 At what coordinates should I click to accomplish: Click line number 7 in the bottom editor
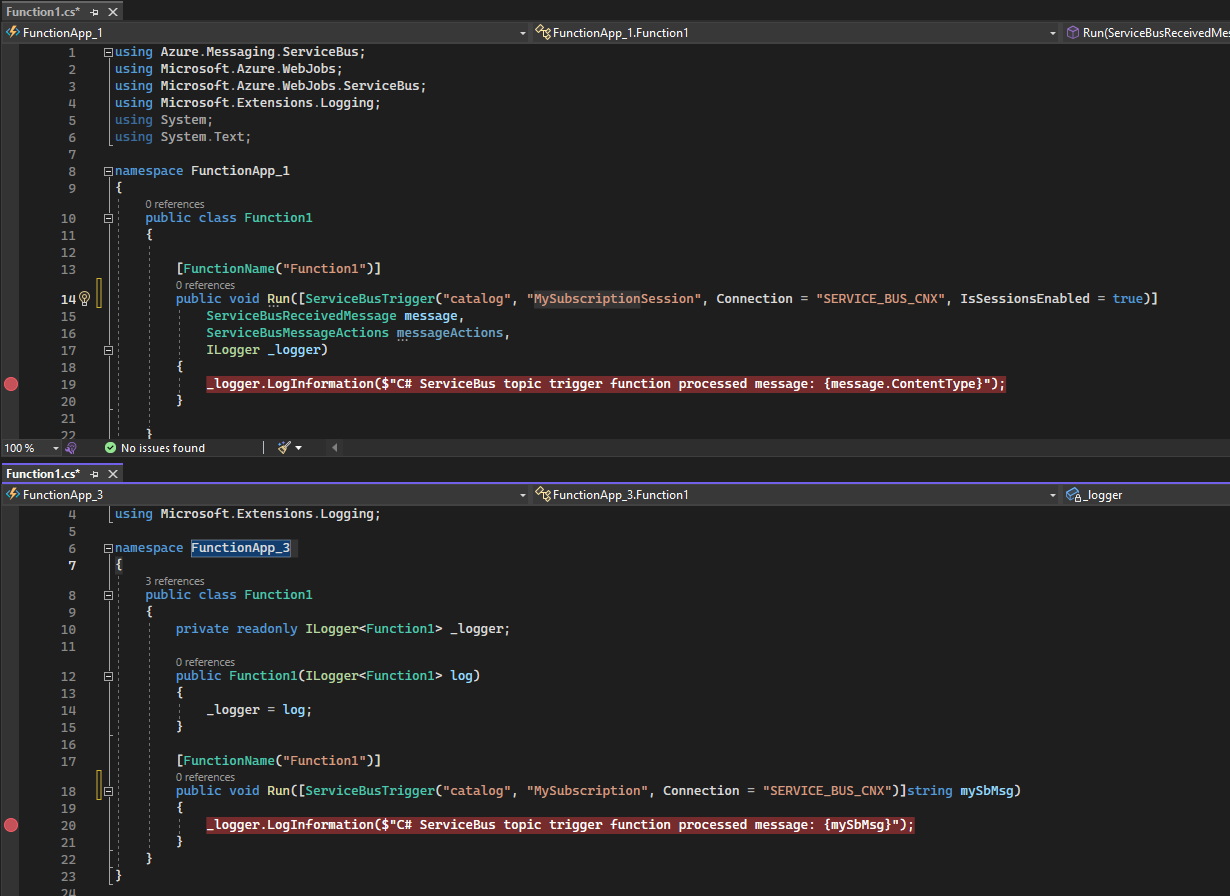(x=72, y=566)
